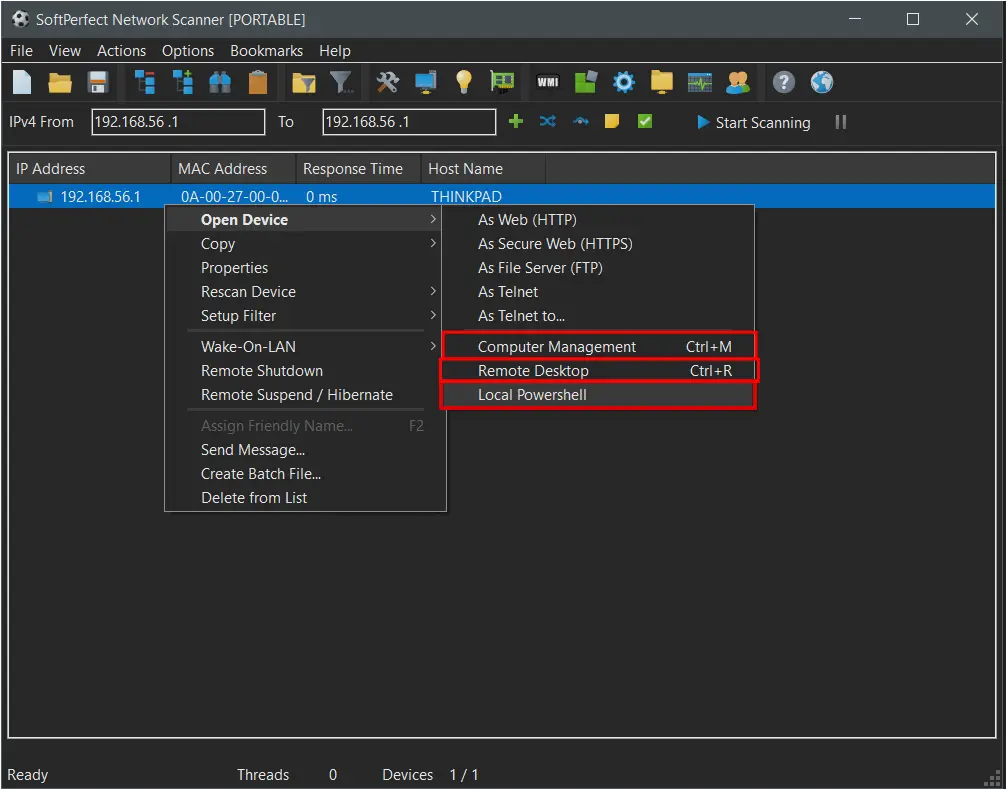The image size is (1007, 790).
Task: Open the Actions menu
Action: click(x=121, y=51)
